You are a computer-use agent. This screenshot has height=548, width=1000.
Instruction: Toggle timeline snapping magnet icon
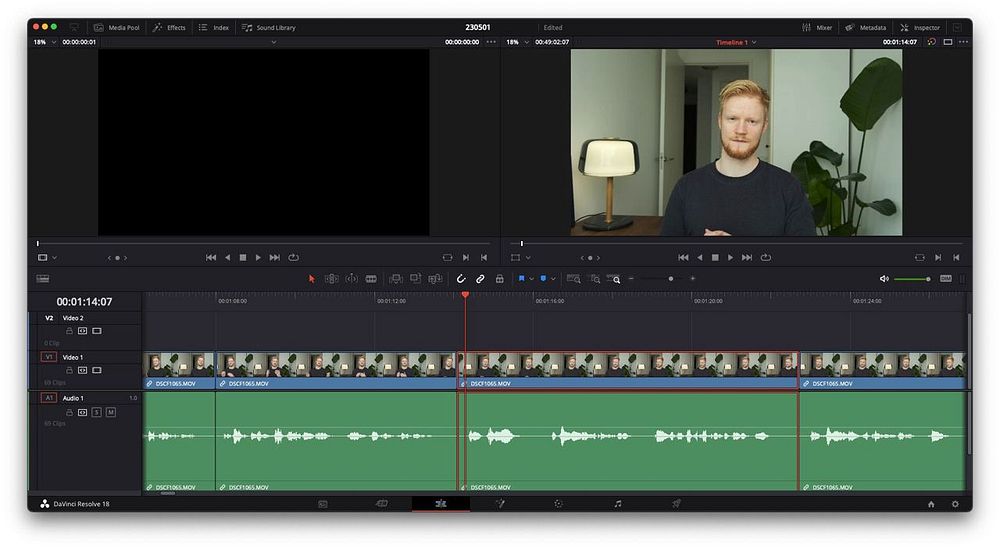[461, 279]
